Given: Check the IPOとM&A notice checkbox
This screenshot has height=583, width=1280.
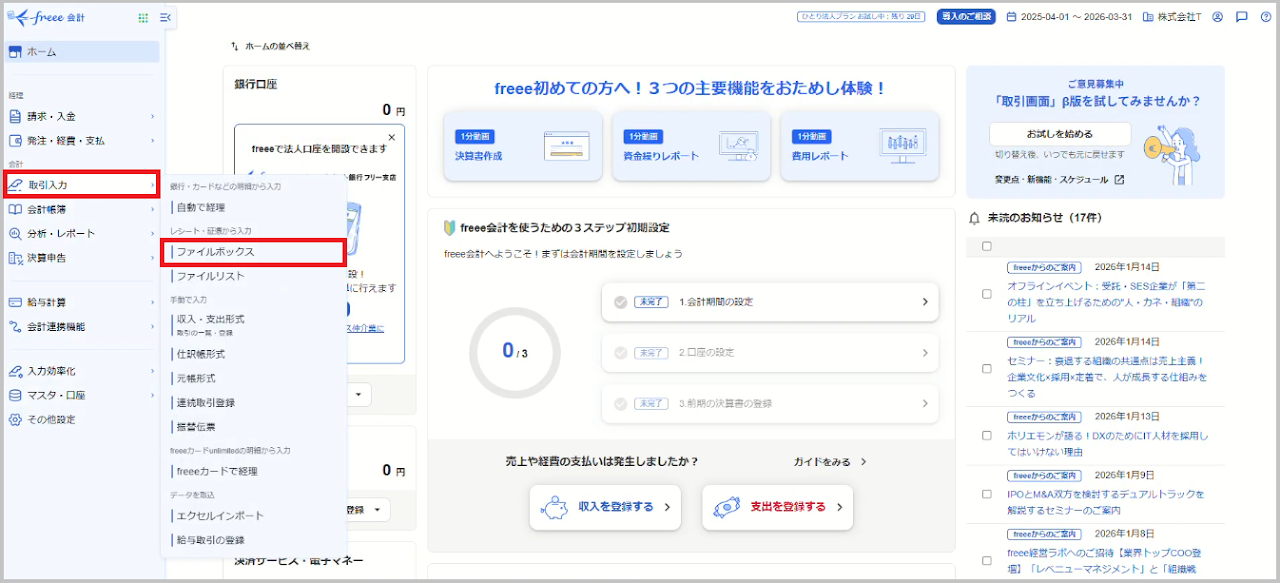Looking at the screenshot, I should tap(987, 494).
